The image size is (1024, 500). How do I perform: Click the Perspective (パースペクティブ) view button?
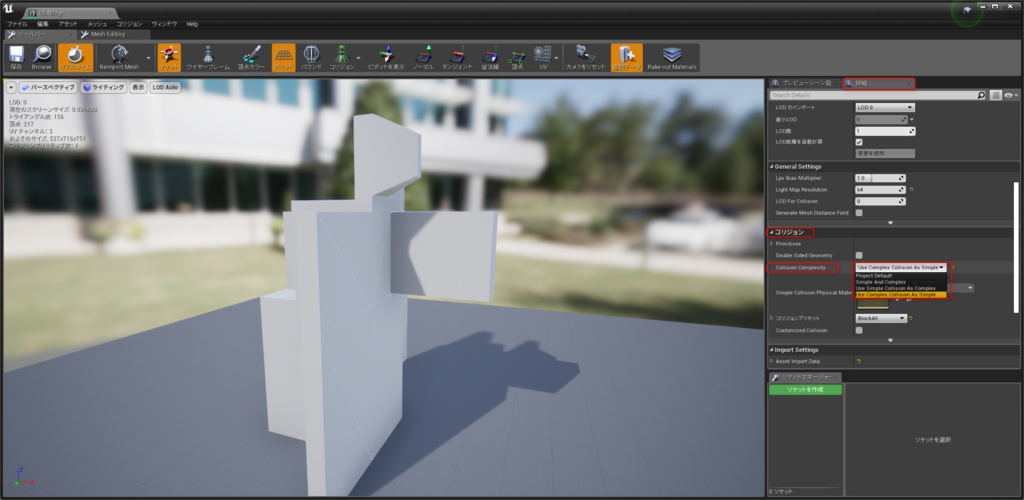(x=48, y=87)
